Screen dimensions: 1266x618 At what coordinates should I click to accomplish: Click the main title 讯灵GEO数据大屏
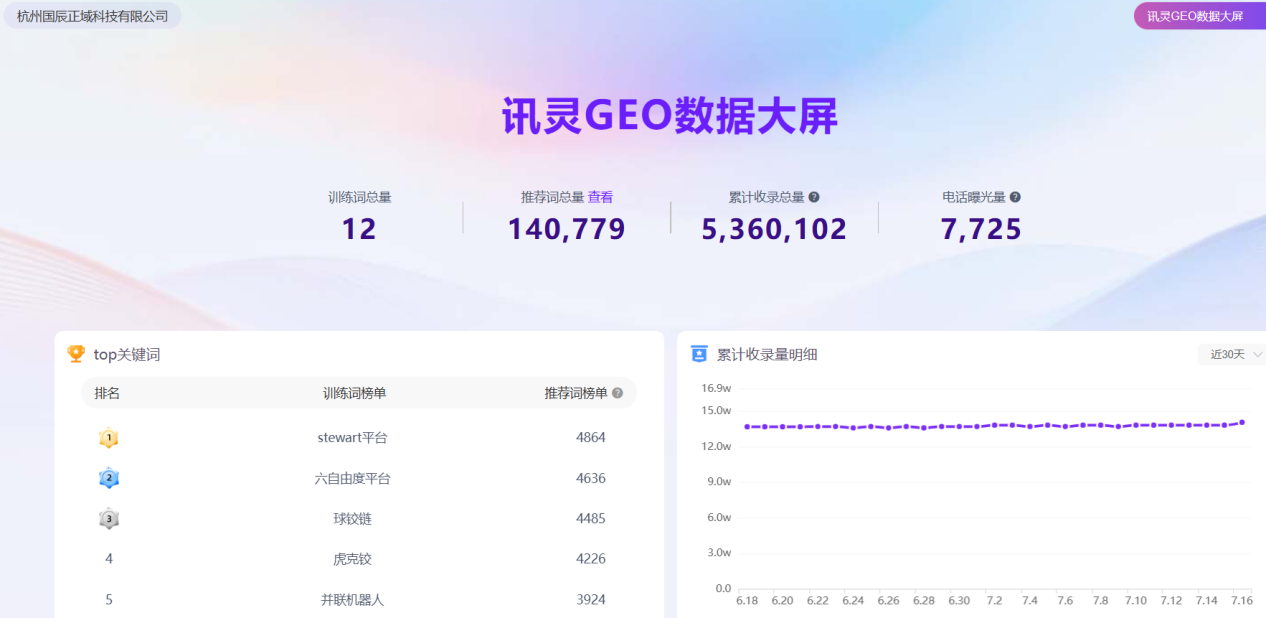pos(669,117)
